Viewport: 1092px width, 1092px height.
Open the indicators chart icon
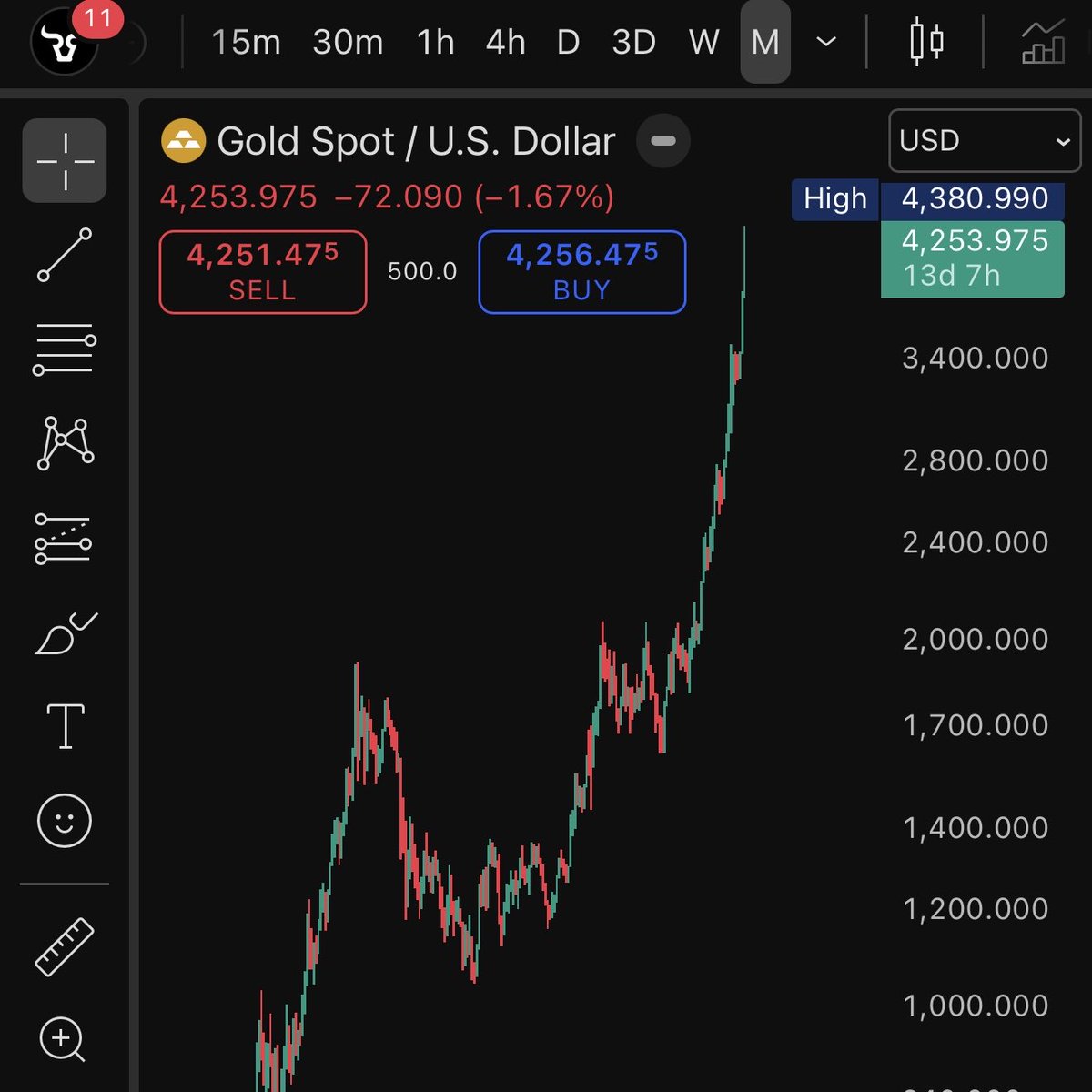click(x=1043, y=42)
